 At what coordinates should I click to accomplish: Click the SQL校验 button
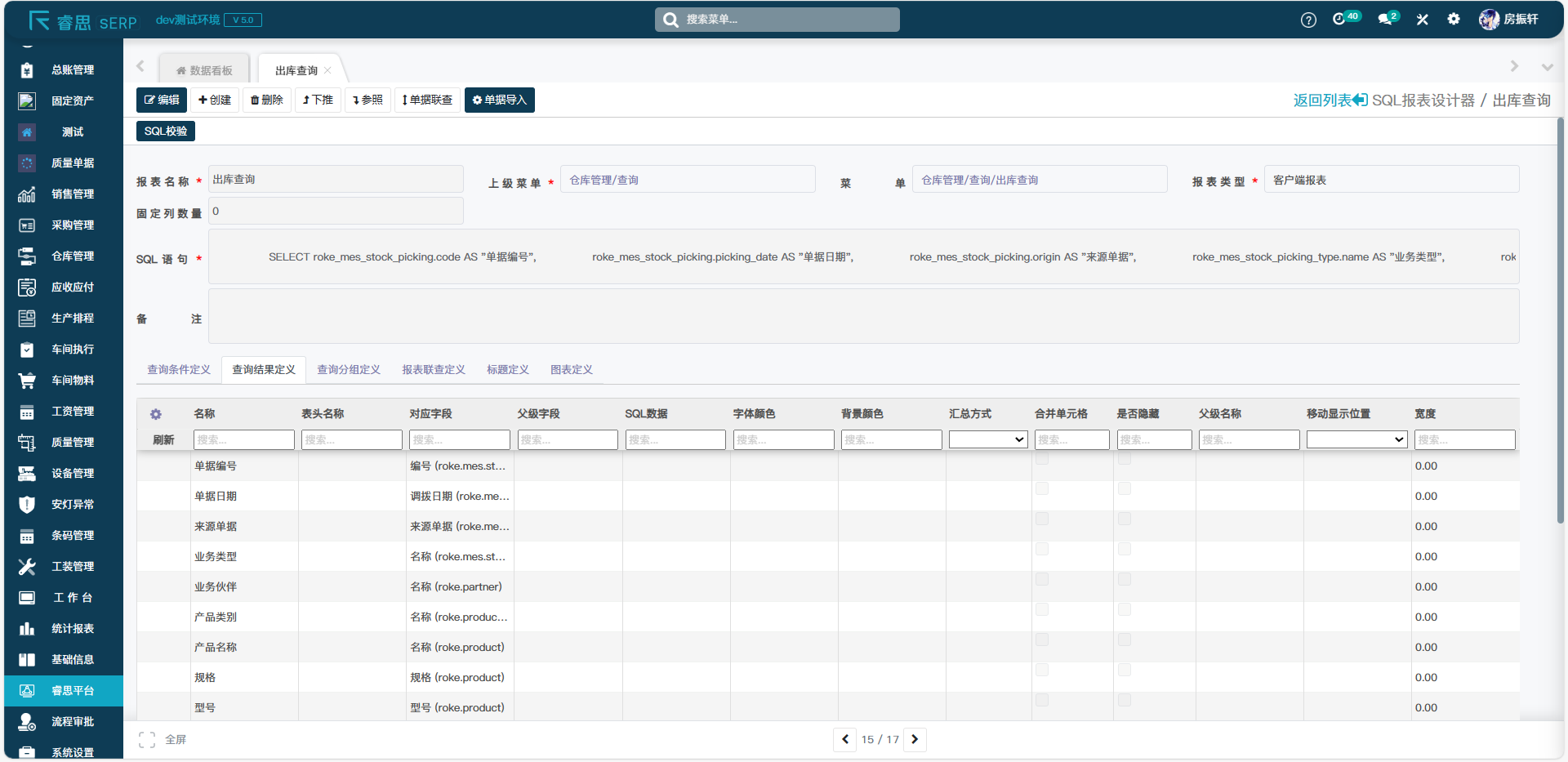coord(166,131)
